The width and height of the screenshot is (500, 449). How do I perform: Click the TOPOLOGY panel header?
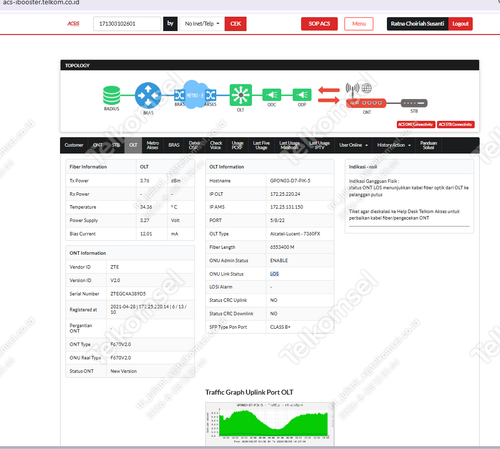tap(270, 65)
